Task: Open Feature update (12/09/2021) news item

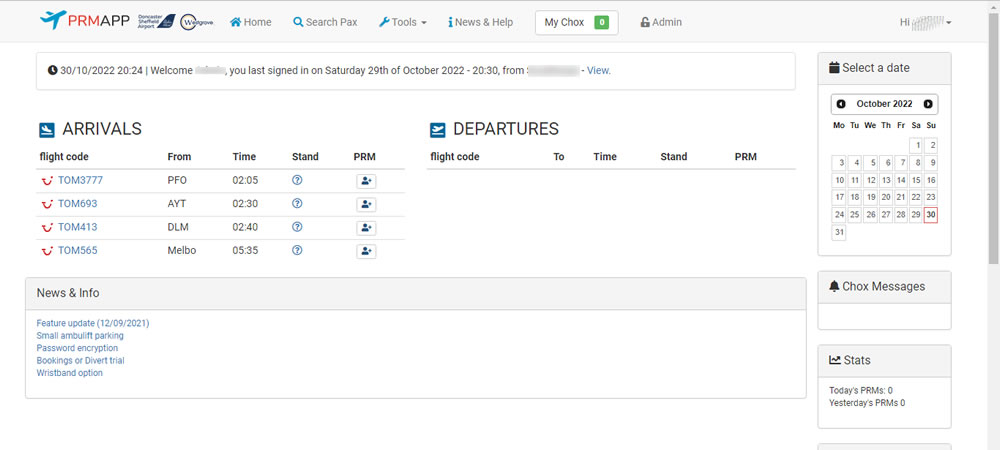Action: point(93,323)
